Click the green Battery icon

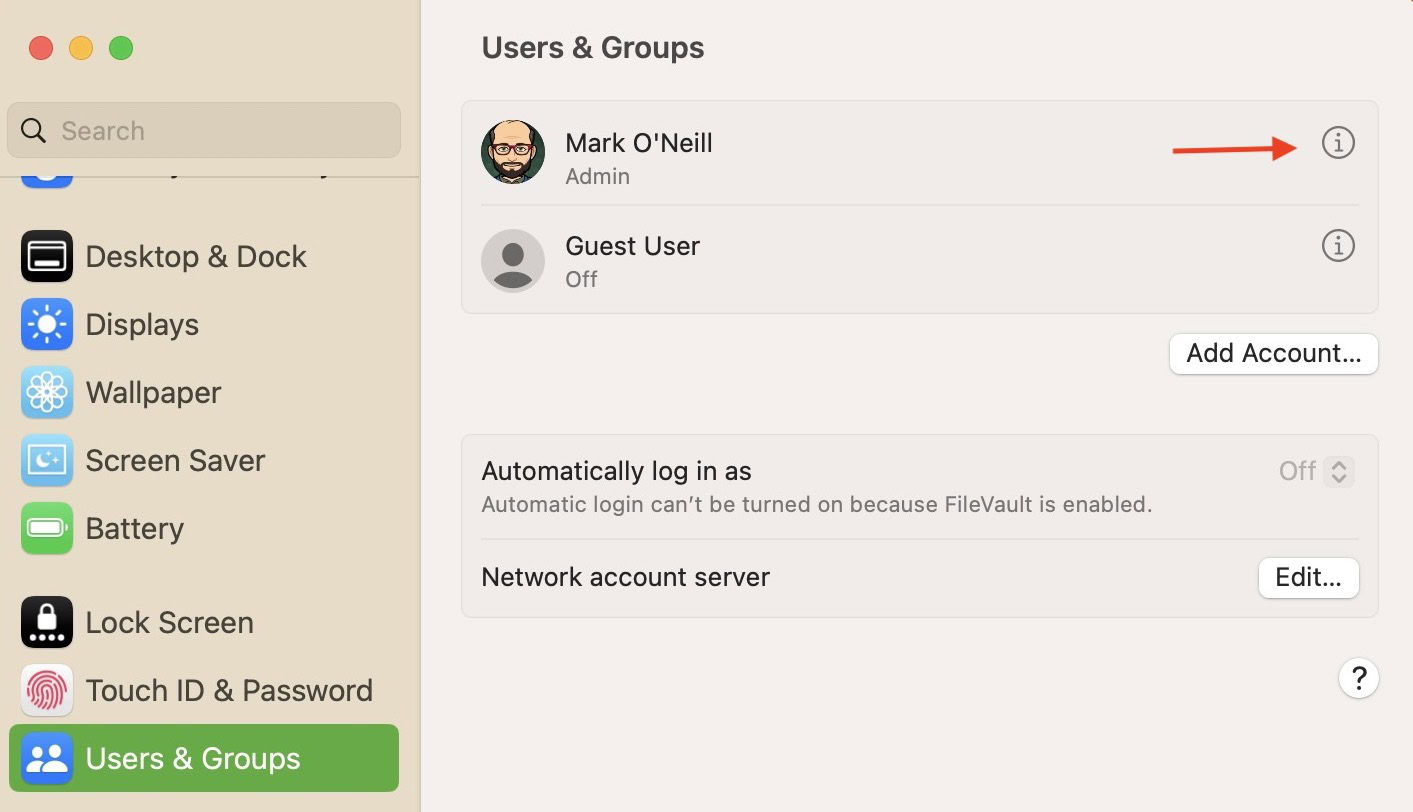(x=47, y=529)
